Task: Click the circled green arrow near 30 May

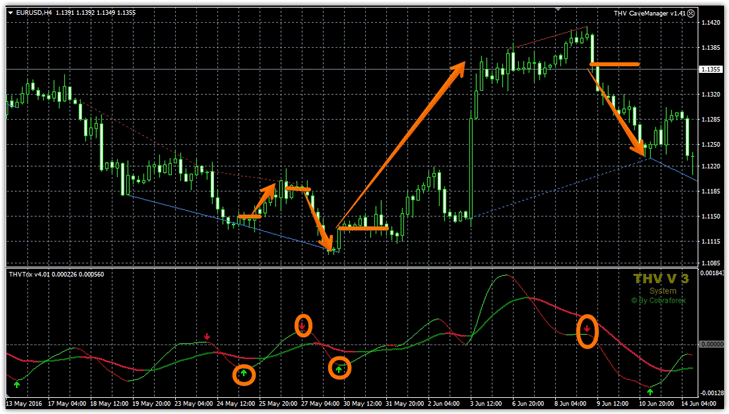Action: tap(340, 369)
